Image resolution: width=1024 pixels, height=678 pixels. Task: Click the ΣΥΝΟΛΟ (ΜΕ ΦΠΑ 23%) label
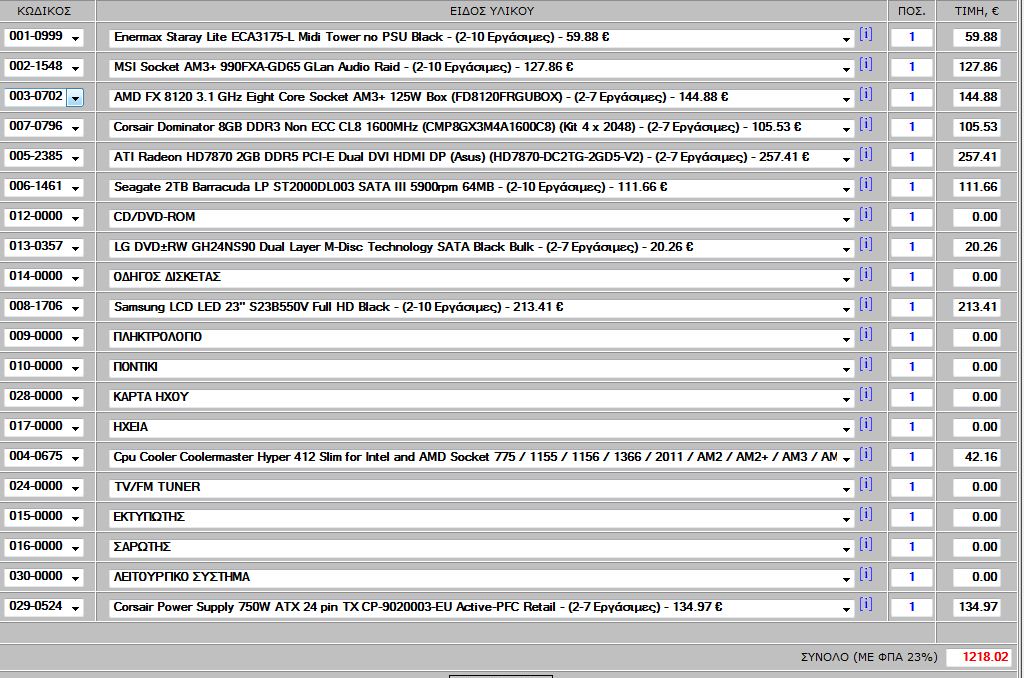click(x=869, y=657)
